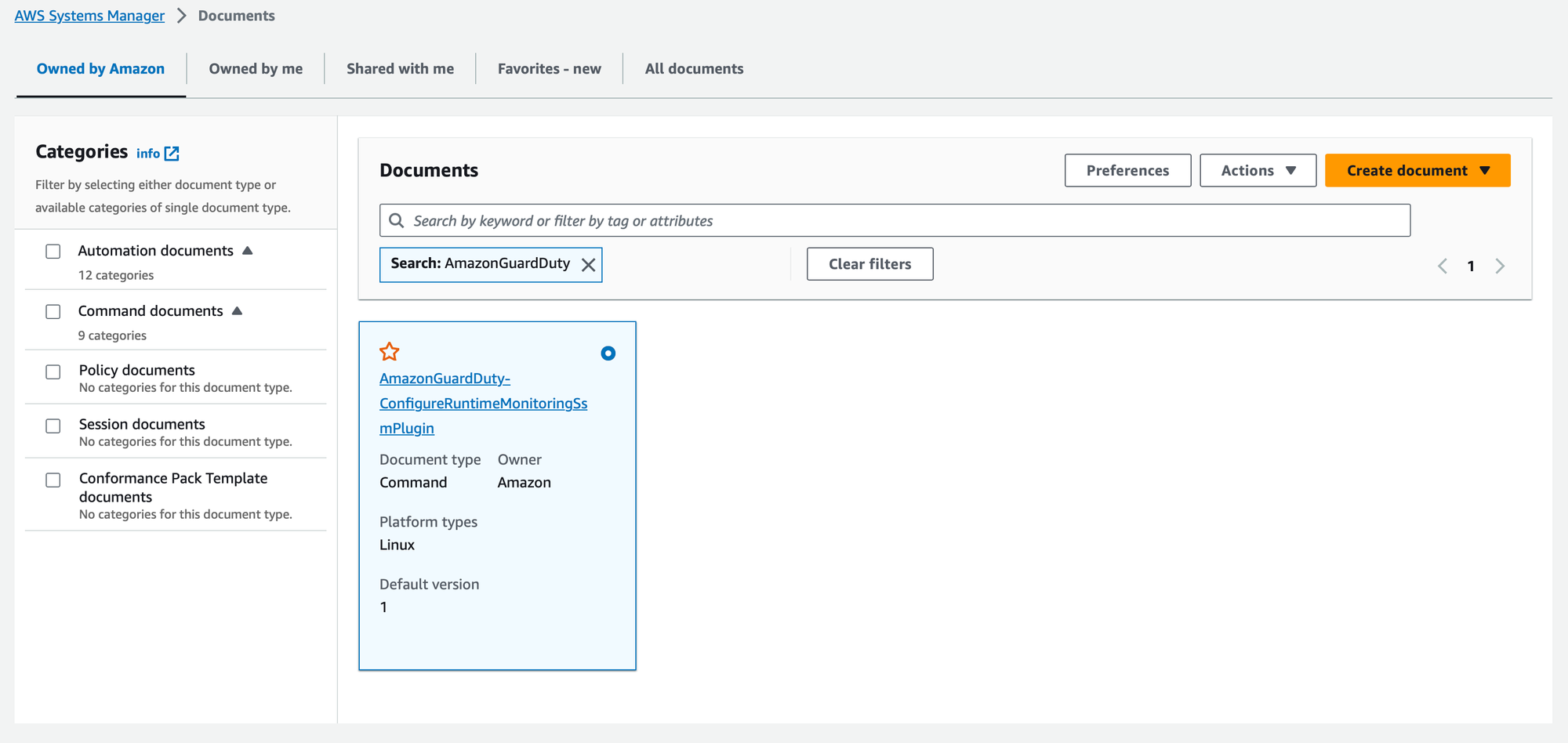Open AWS Systems Manager breadcrumb link
This screenshot has height=743, width=1568.
(x=89, y=16)
